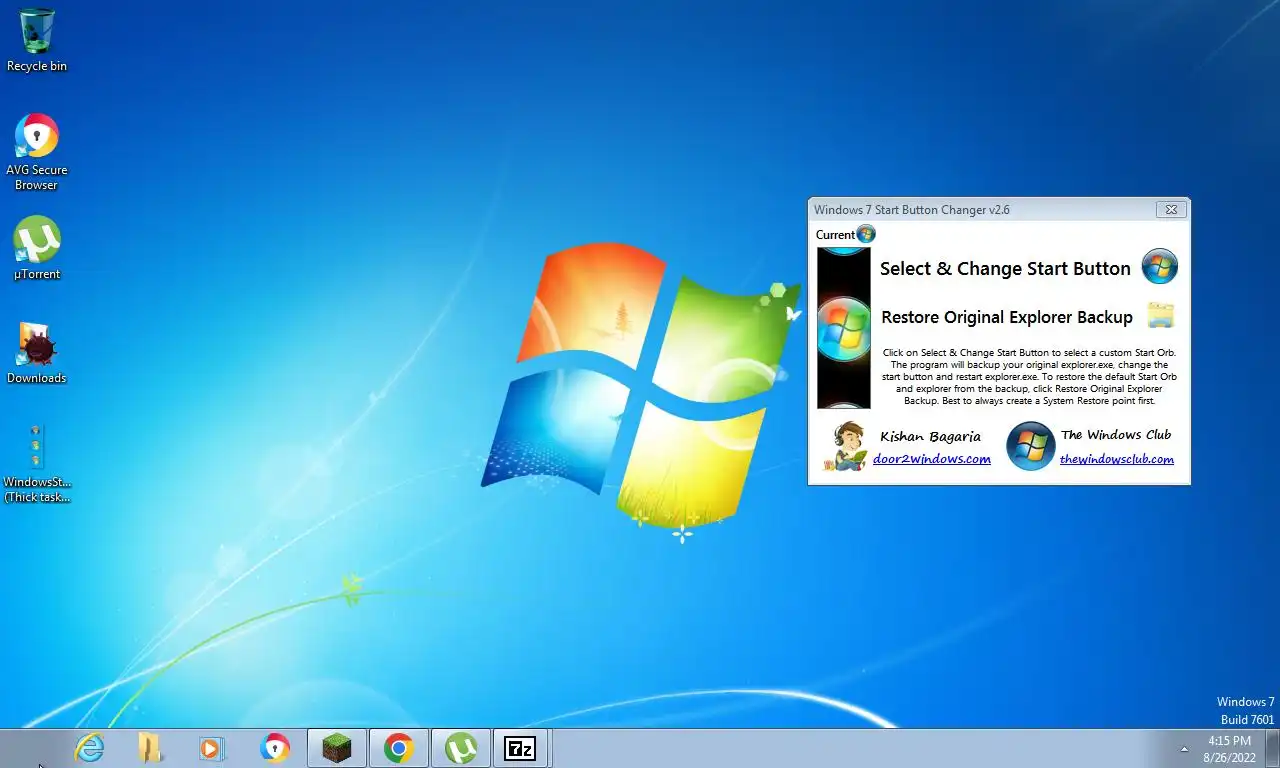
Task: Close the Start Button Changer window
Action: click(1172, 209)
